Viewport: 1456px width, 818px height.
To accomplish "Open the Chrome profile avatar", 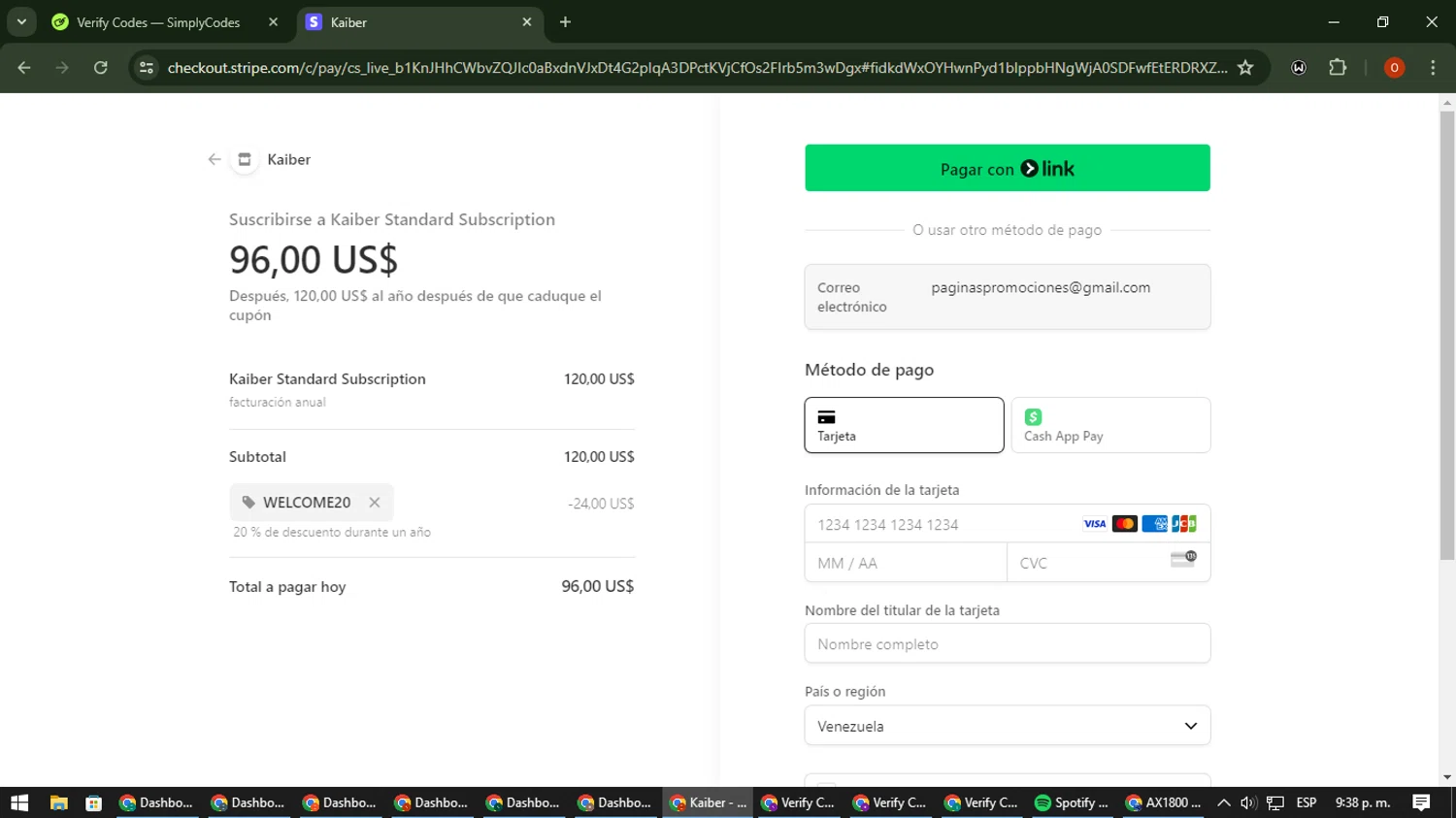I will pos(1394,68).
